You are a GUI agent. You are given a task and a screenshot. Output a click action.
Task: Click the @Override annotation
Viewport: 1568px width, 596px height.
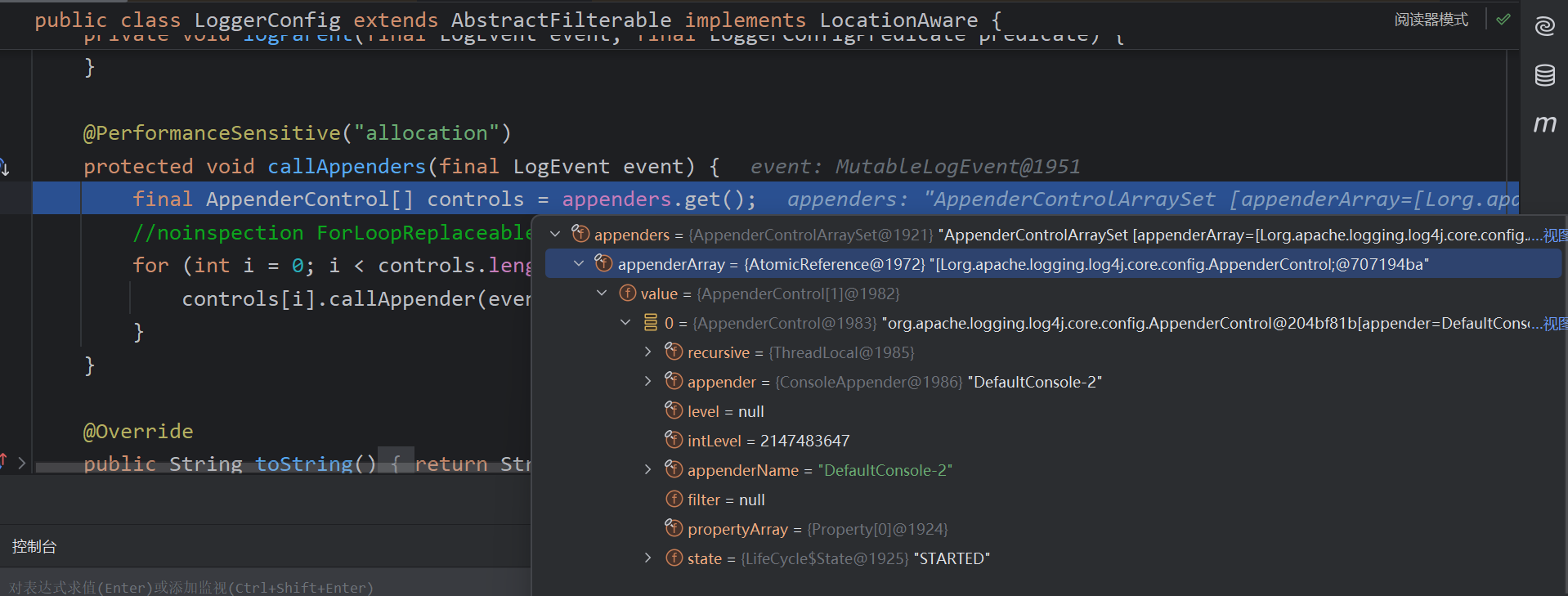(138, 431)
